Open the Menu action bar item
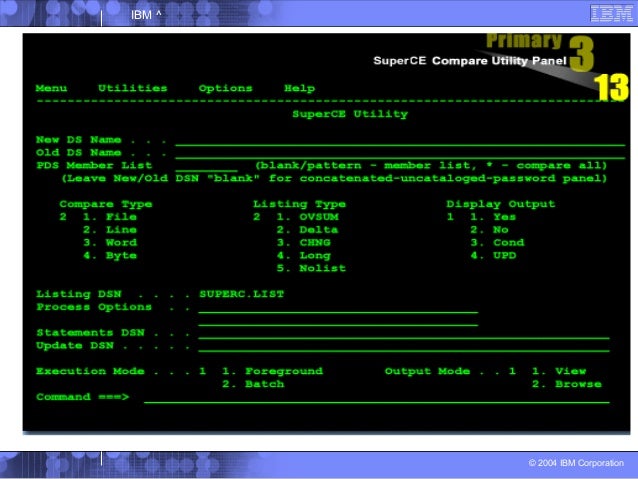The image size is (638, 479). coord(51,88)
